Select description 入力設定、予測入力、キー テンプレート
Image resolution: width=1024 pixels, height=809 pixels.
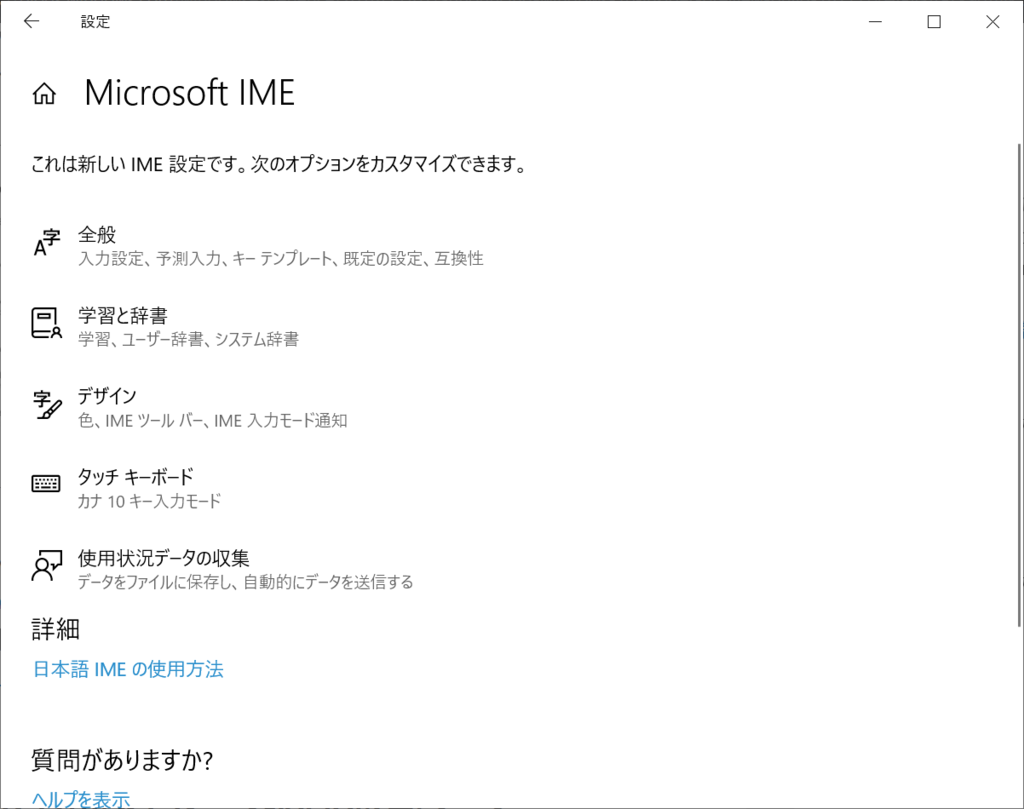click(x=281, y=259)
